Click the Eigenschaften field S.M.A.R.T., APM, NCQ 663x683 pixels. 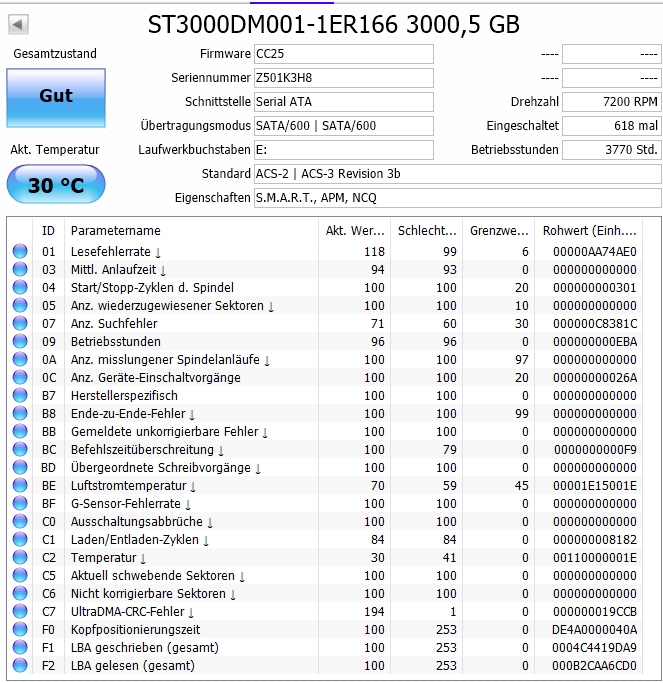(458, 198)
